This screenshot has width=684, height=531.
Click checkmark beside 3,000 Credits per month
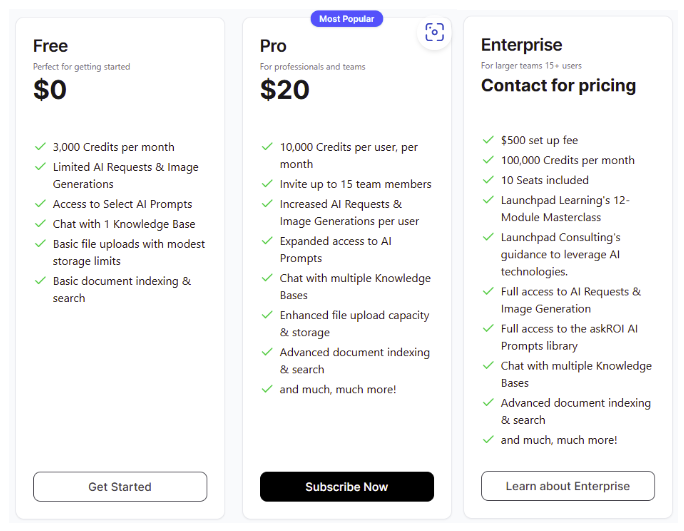[41, 147]
